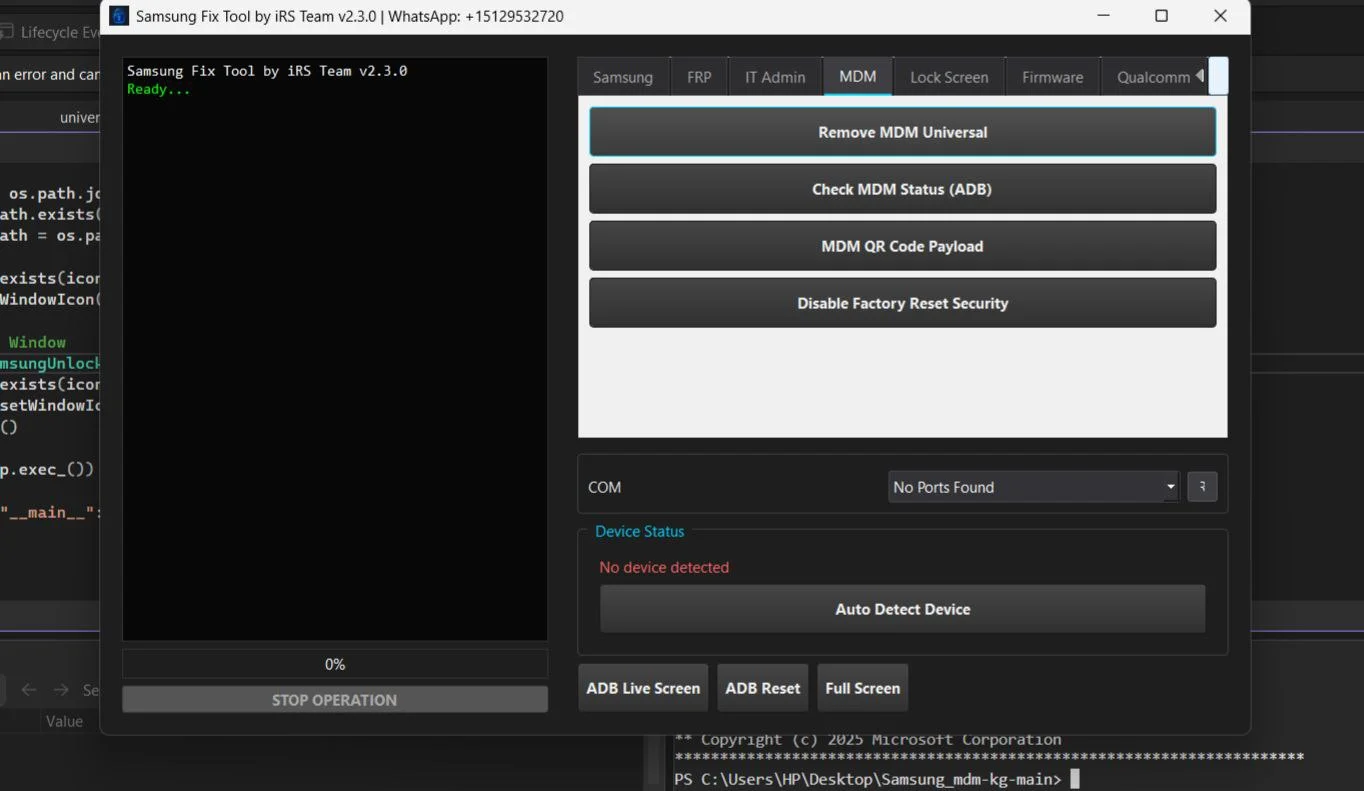This screenshot has width=1364, height=791.
Task: Click the forward arrow in the background editor
Action: tap(61, 690)
